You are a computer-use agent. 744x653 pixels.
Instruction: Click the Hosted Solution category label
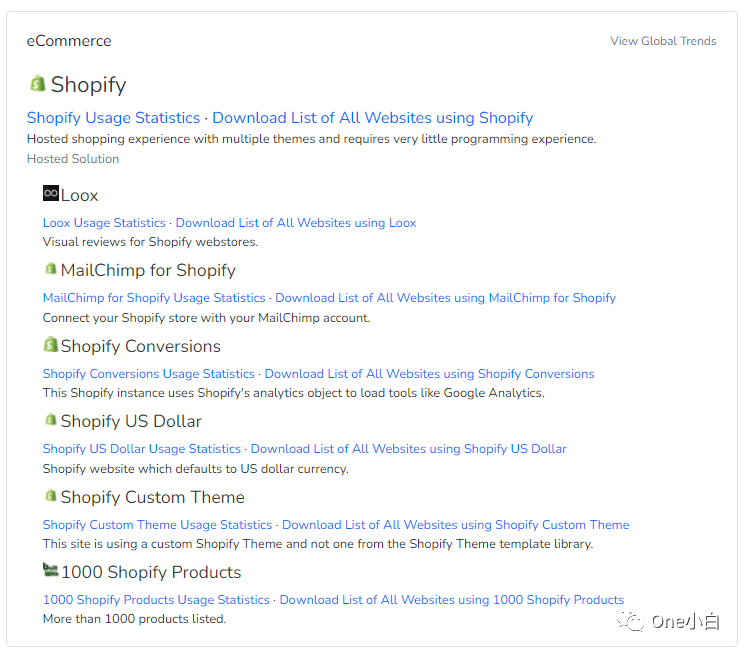click(73, 159)
